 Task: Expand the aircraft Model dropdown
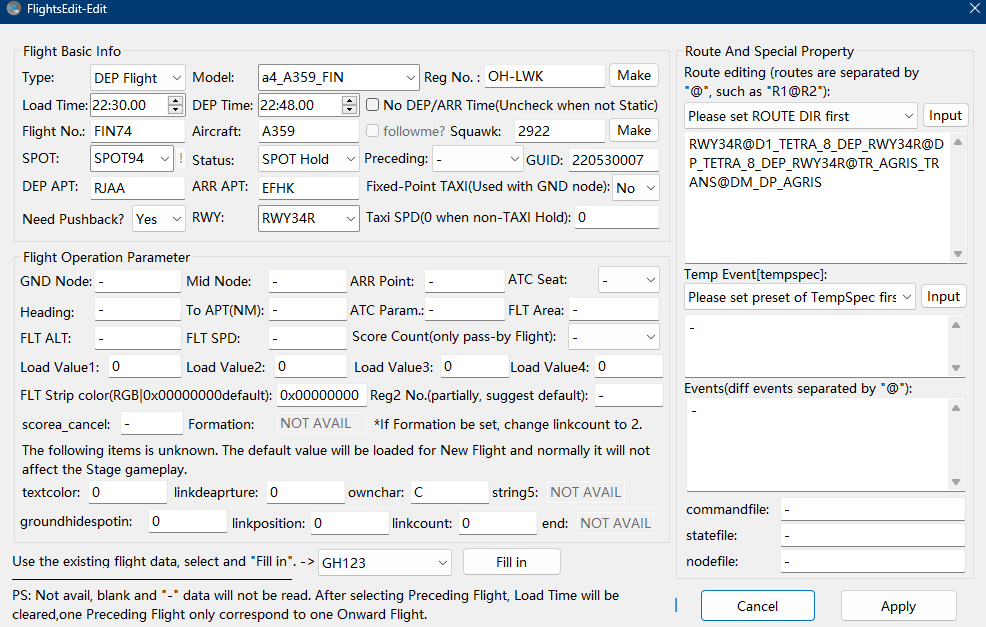coord(338,77)
